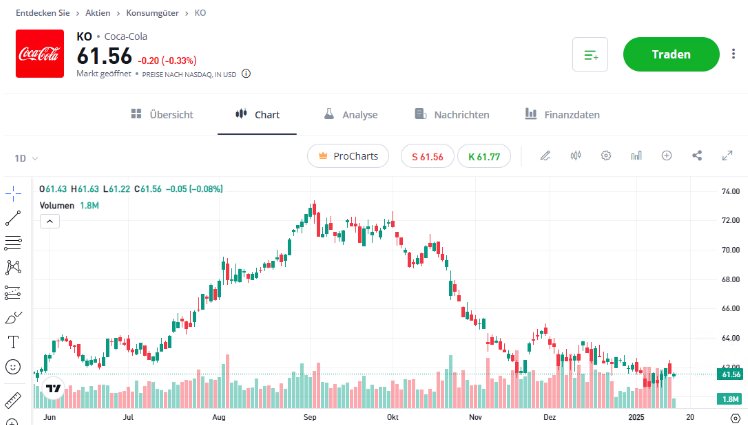The height and width of the screenshot is (425, 748).
Task: Click the 2025 label on time axis
Action: click(x=636, y=417)
